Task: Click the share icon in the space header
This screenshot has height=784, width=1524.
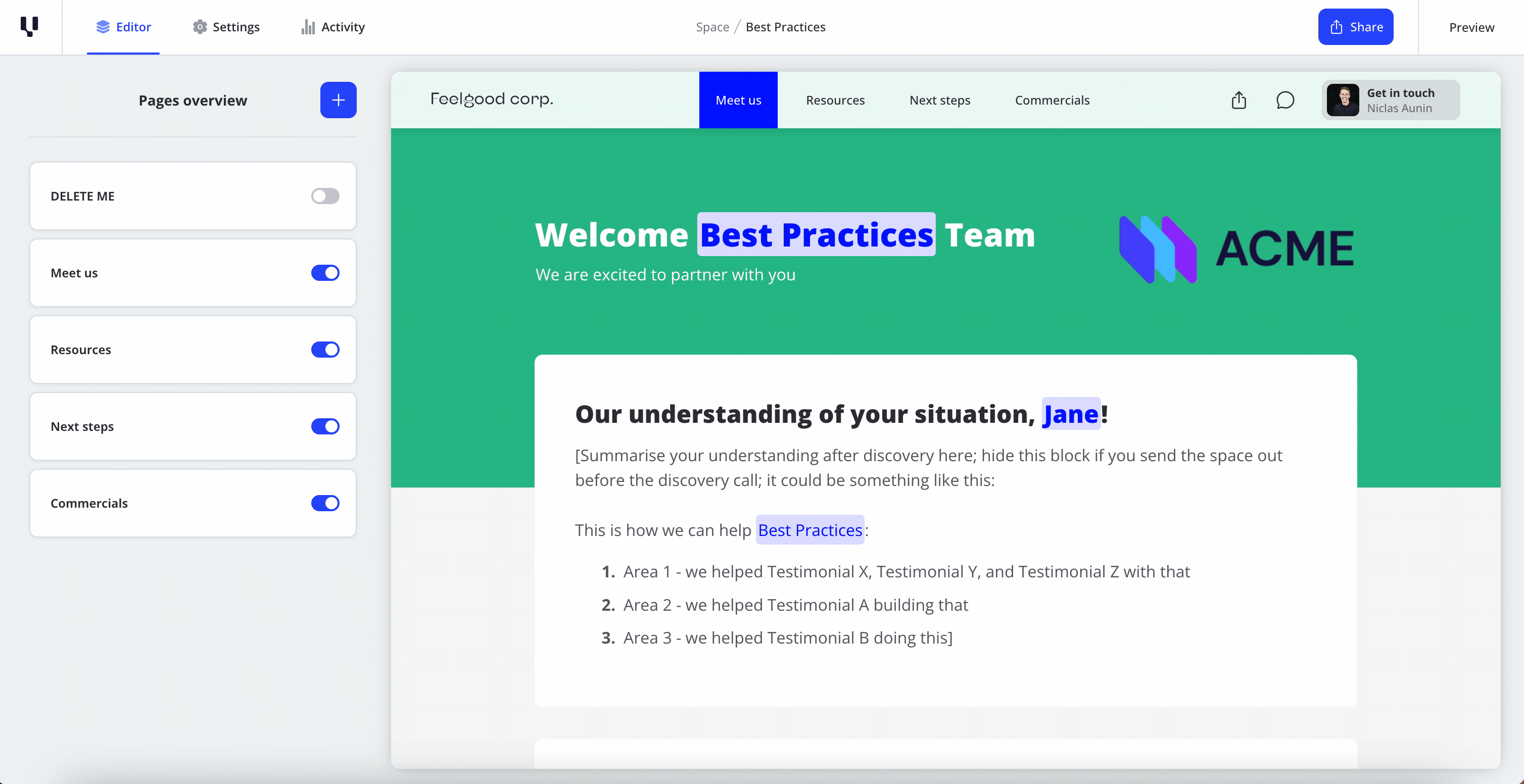Action: click(x=1239, y=100)
